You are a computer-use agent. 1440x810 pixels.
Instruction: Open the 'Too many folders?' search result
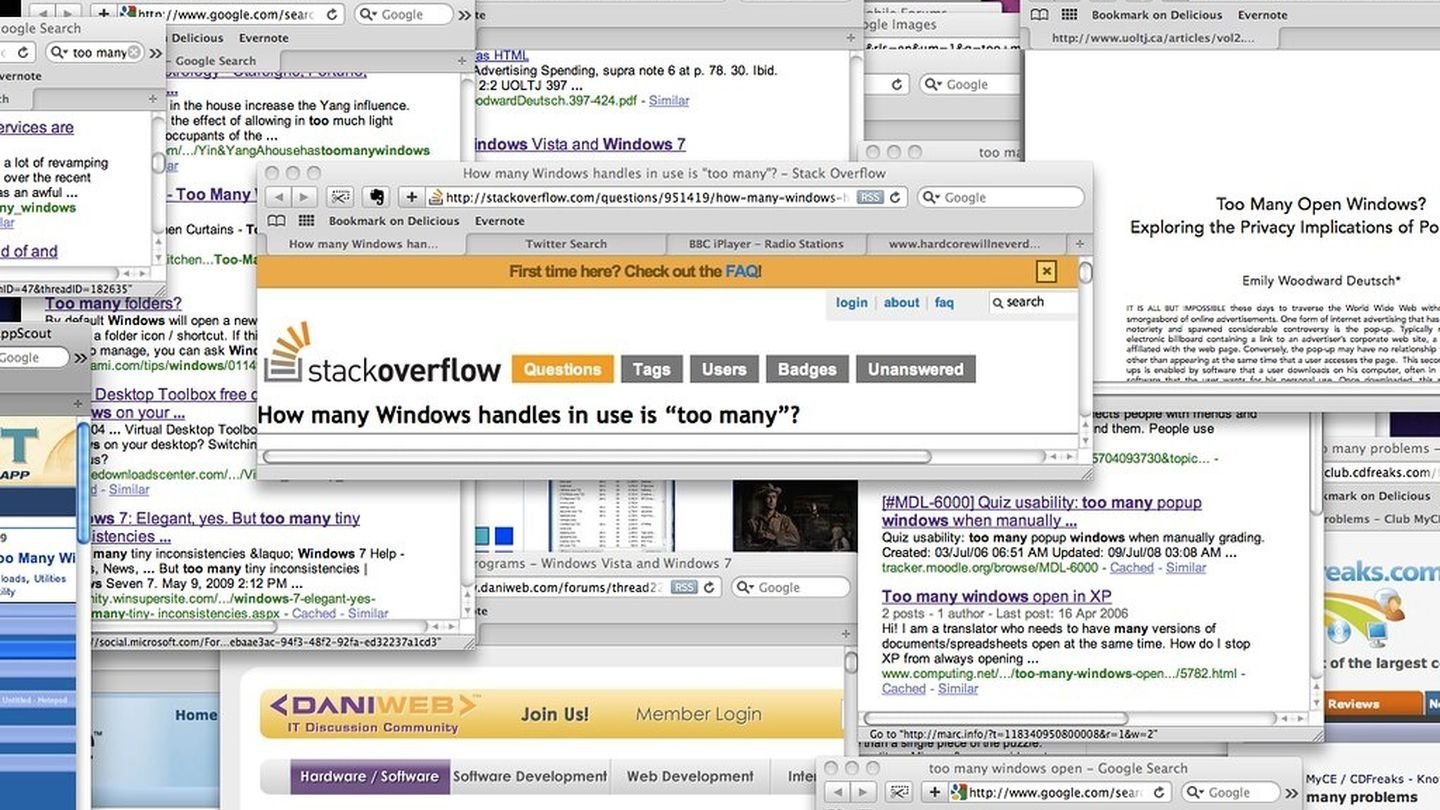pyautogui.click(x=113, y=303)
